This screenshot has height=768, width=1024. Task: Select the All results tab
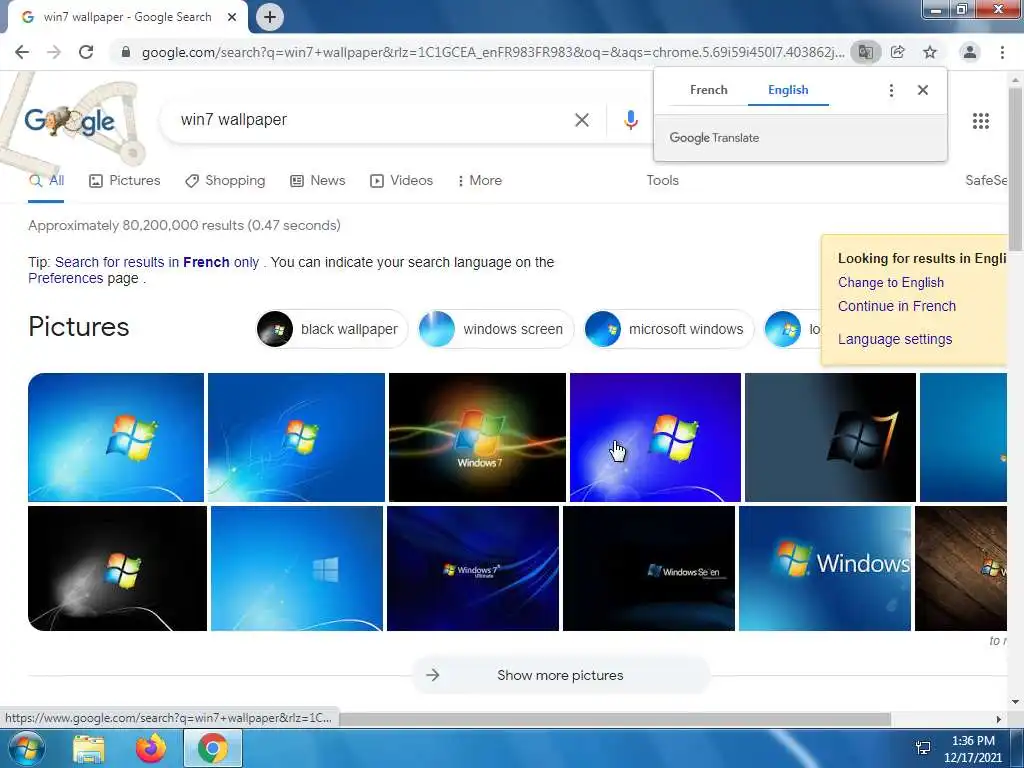click(x=46, y=181)
